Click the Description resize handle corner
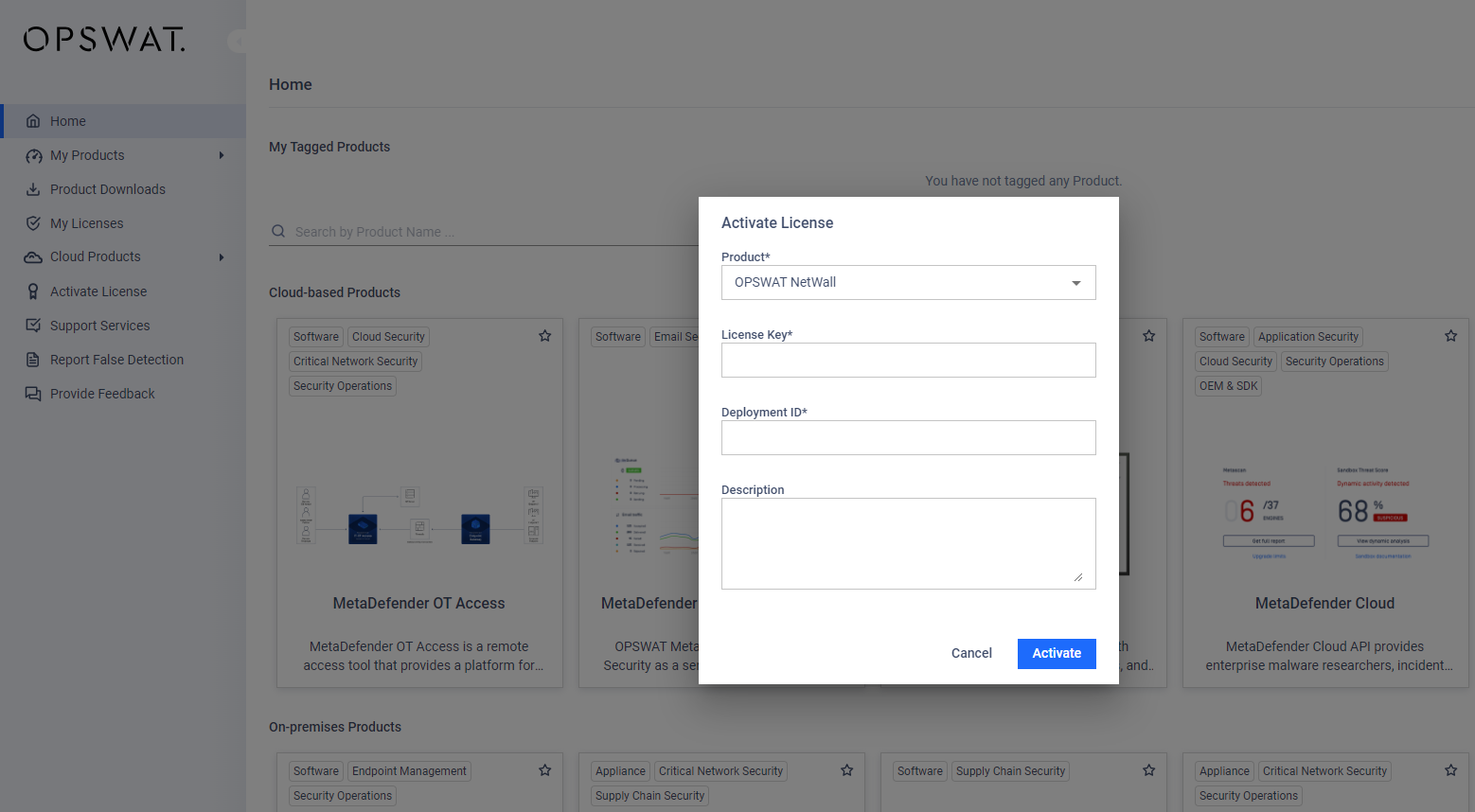 pos(1078,576)
